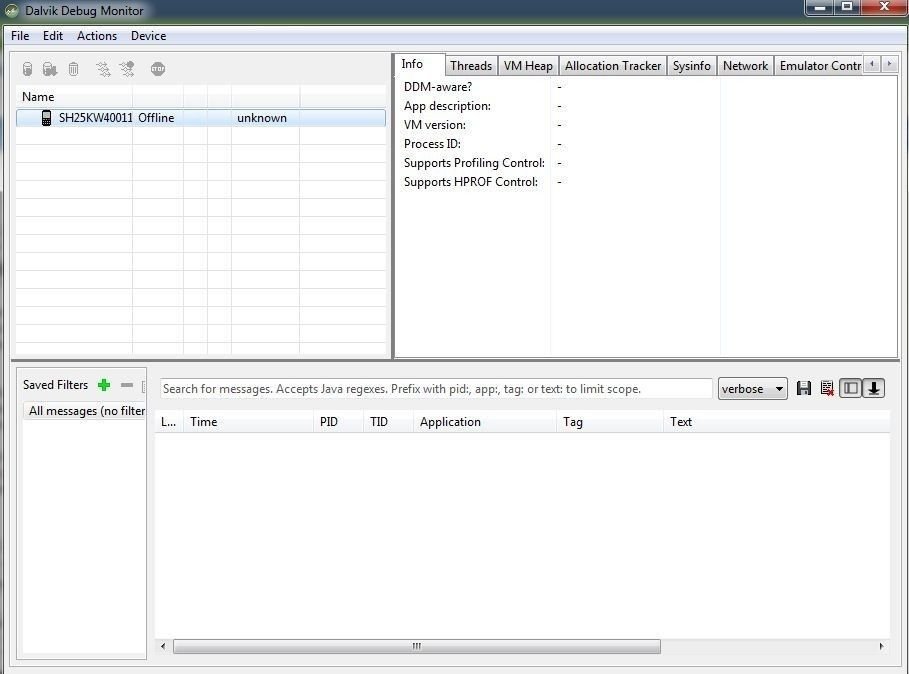Click the Offline status of the device
The height and width of the screenshot is (674, 909).
[156, 118]
